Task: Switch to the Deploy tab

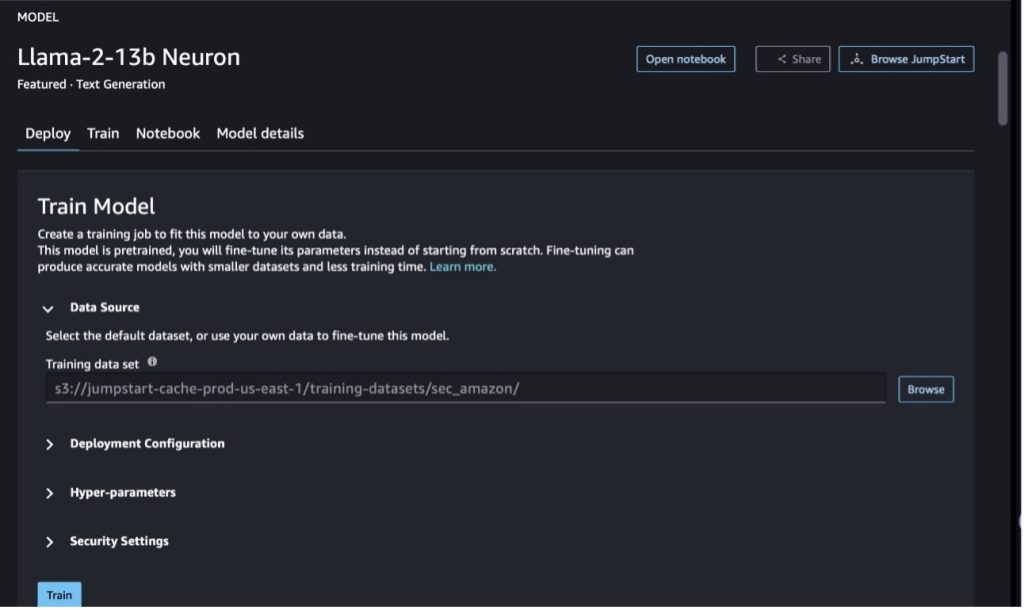Action: pos(48,134)
